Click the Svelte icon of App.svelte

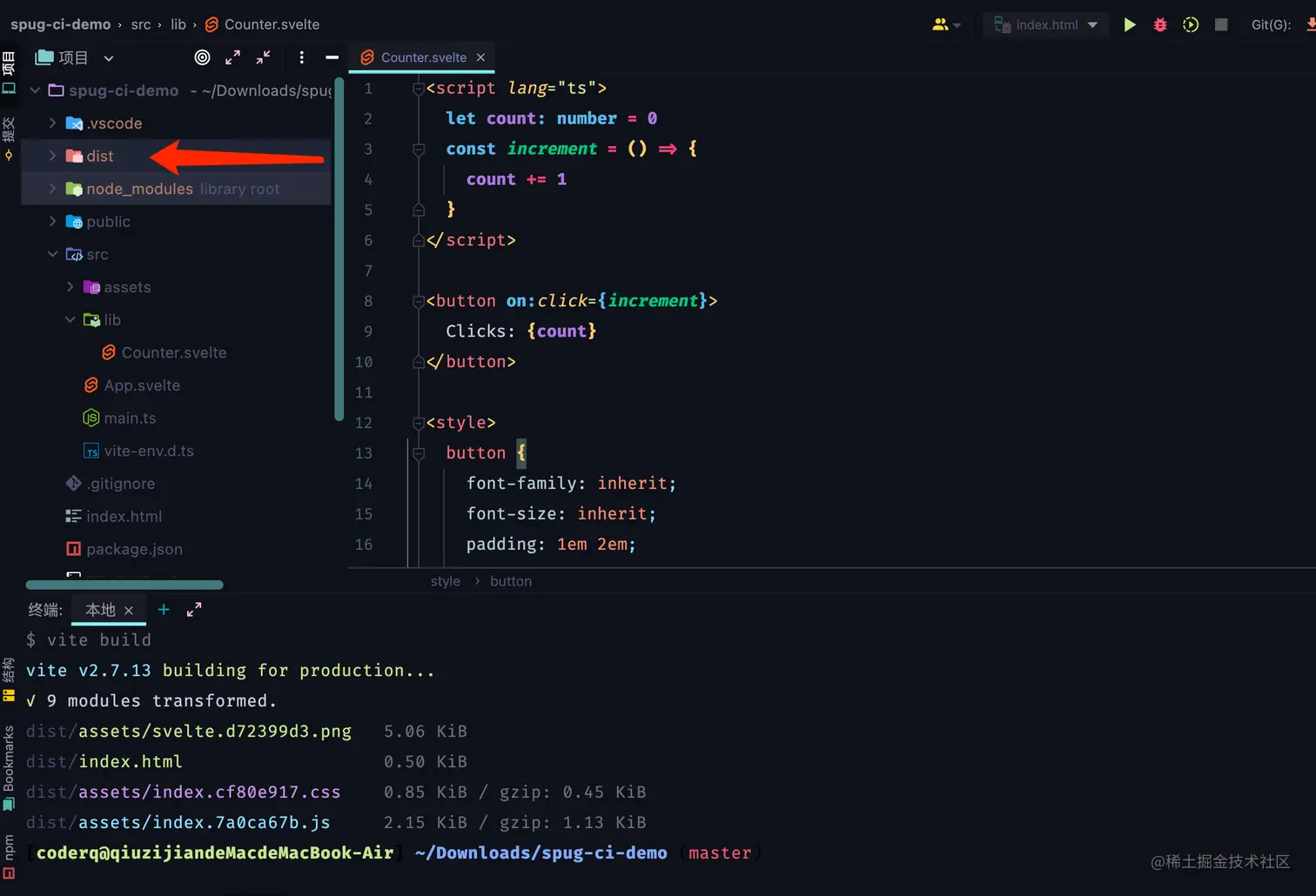[x=91, y=385]
